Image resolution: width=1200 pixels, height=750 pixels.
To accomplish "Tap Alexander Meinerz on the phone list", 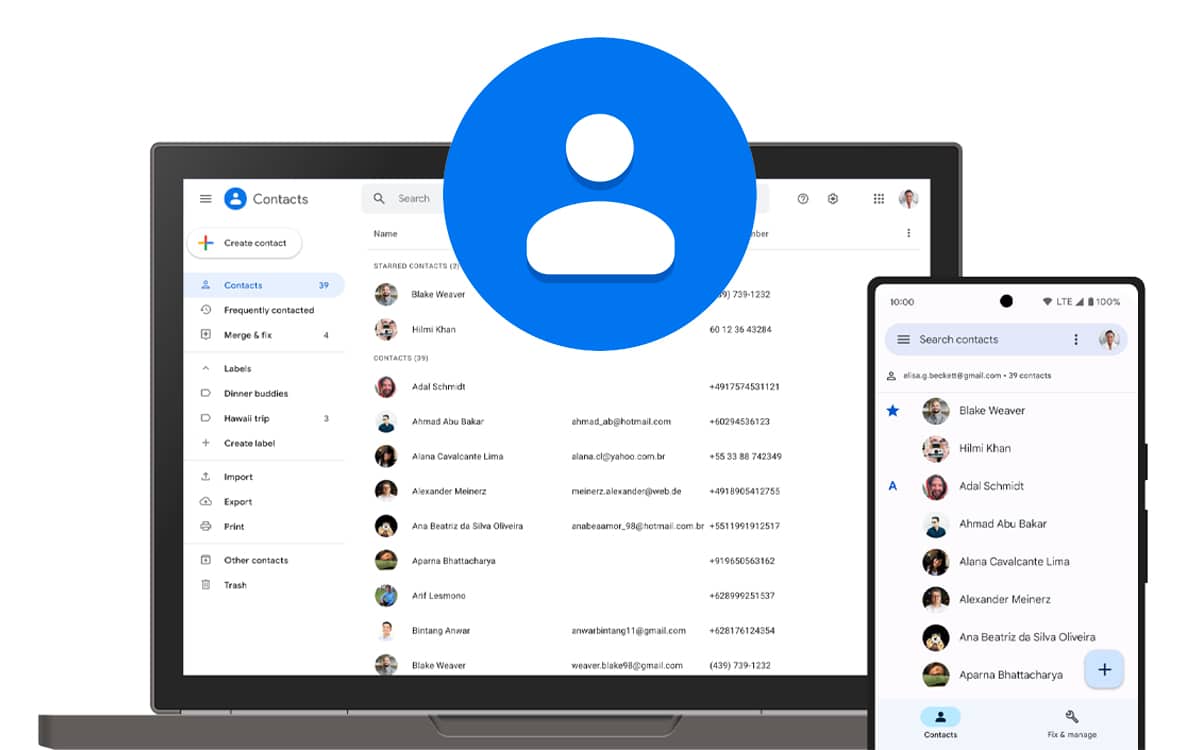I will click(x=1003, y=599).
